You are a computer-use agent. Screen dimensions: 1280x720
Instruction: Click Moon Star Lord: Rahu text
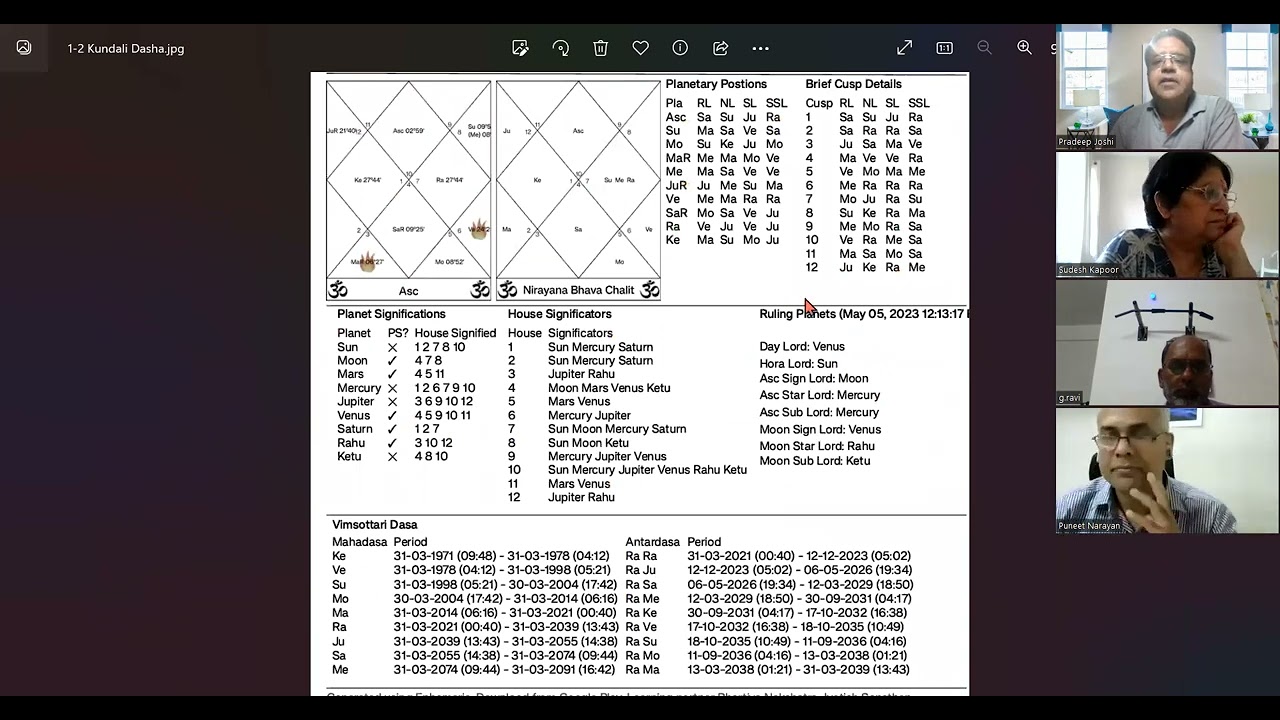pyautogui.click(x=817, y=447)
